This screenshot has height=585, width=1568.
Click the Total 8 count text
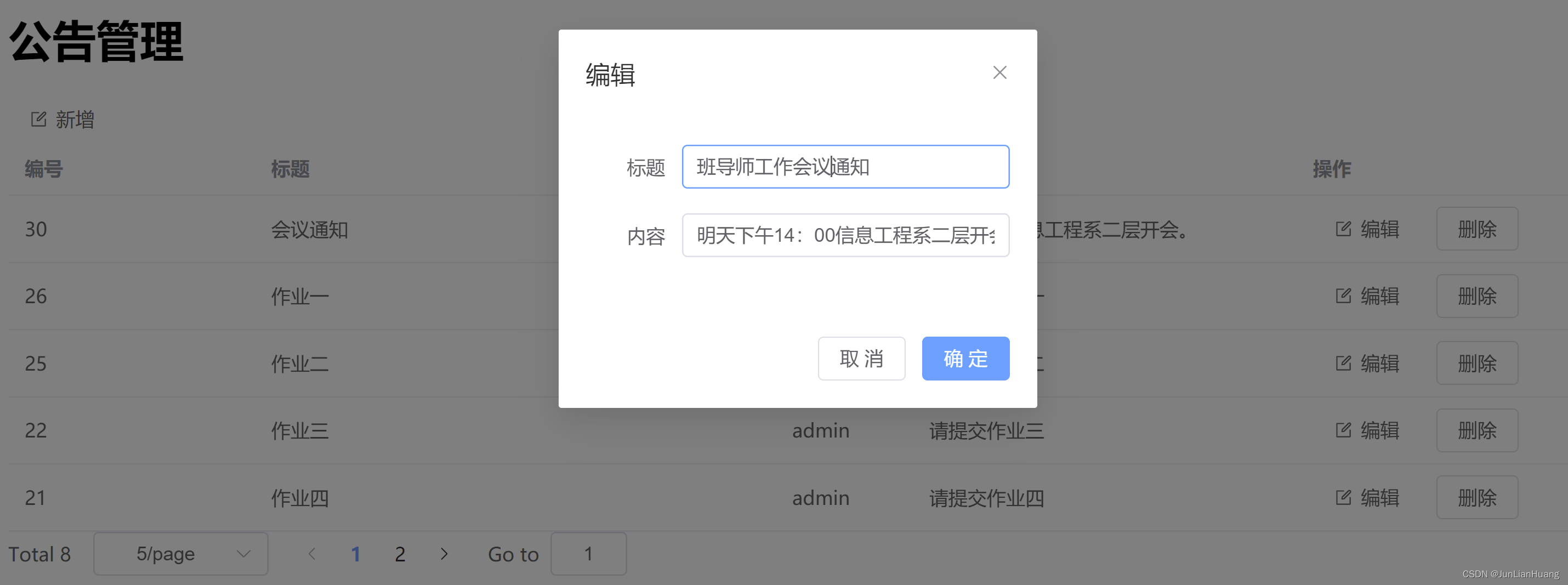coord(39,554)
